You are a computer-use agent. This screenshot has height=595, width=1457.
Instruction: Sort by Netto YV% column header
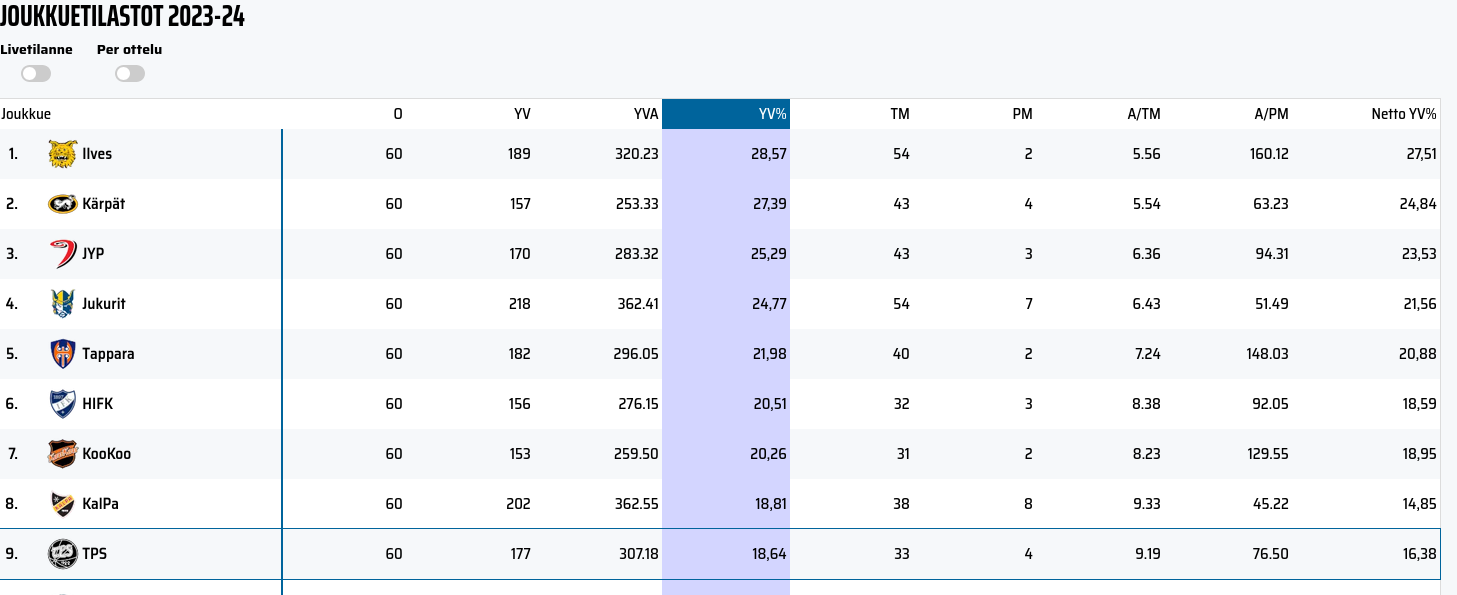tap(1404, 114)
